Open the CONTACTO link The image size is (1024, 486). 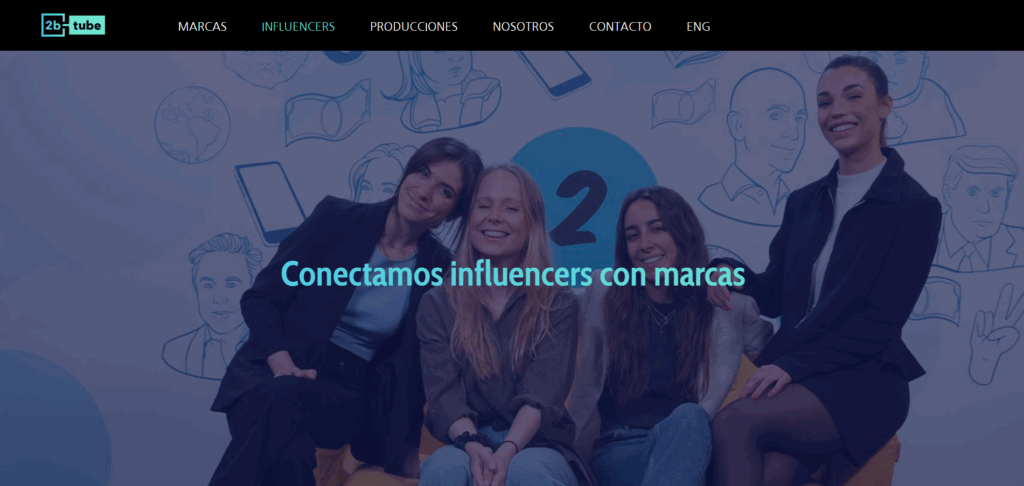pos(620,27)
